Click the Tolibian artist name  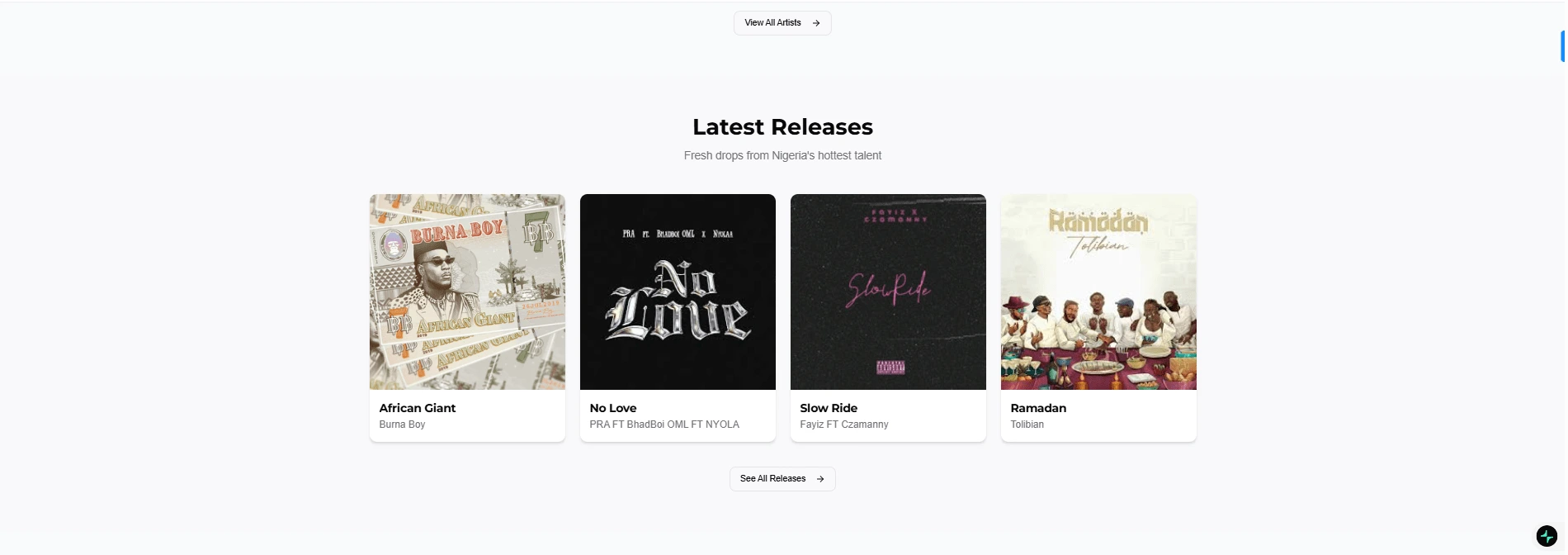click(1027, 425)
